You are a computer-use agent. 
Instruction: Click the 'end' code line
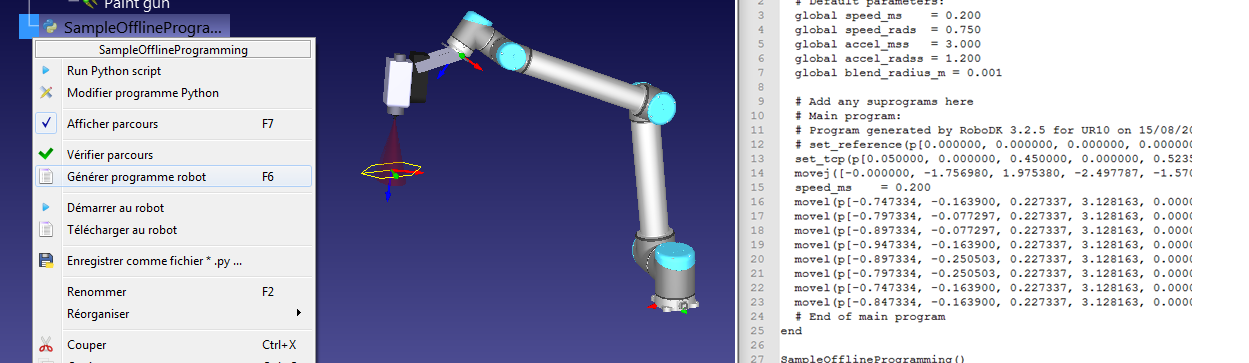click(x=790, y=330)
